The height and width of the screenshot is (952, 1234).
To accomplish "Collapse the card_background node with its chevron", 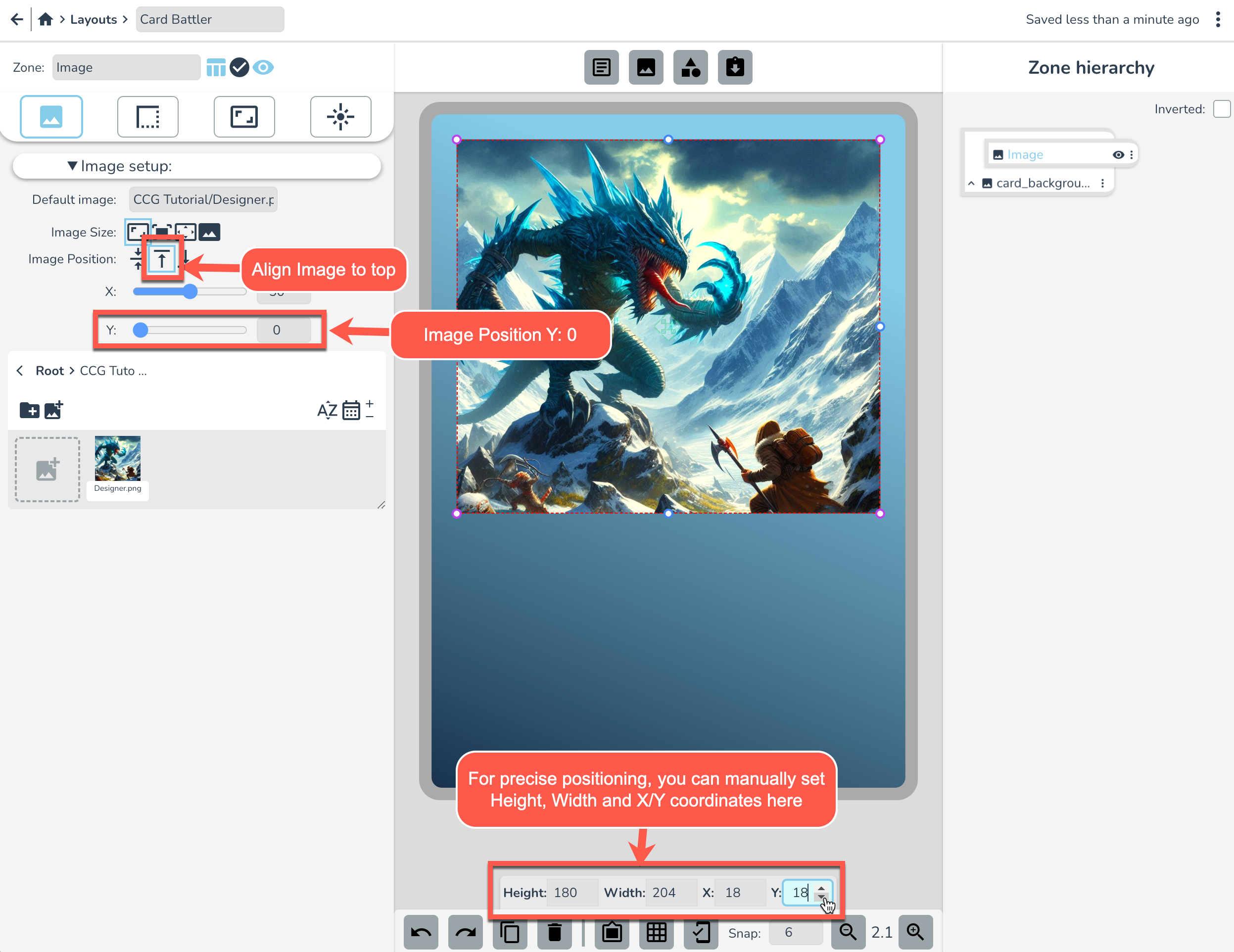I will pos(971,183).
